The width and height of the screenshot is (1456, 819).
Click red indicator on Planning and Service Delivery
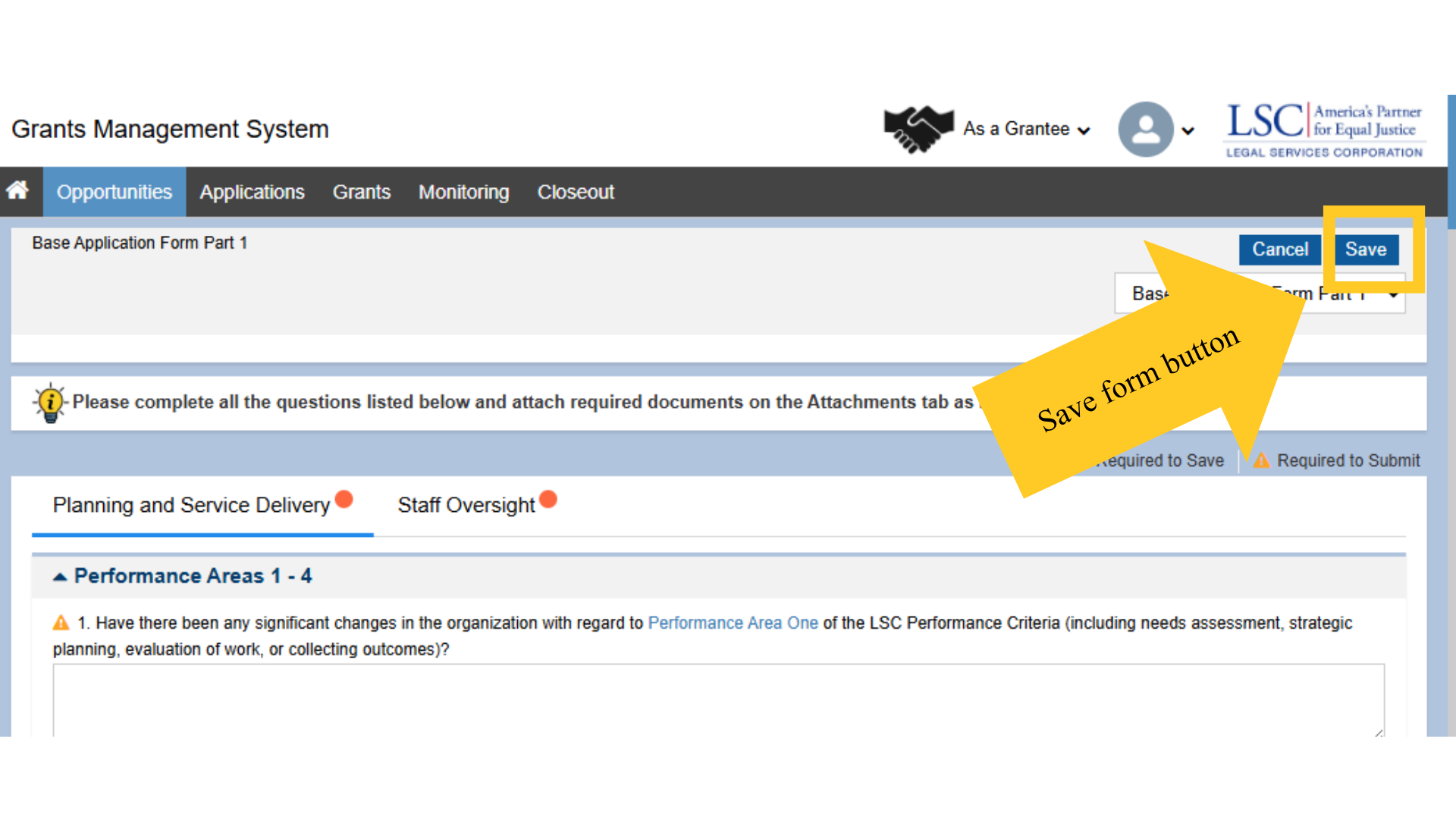coord(344,499)
